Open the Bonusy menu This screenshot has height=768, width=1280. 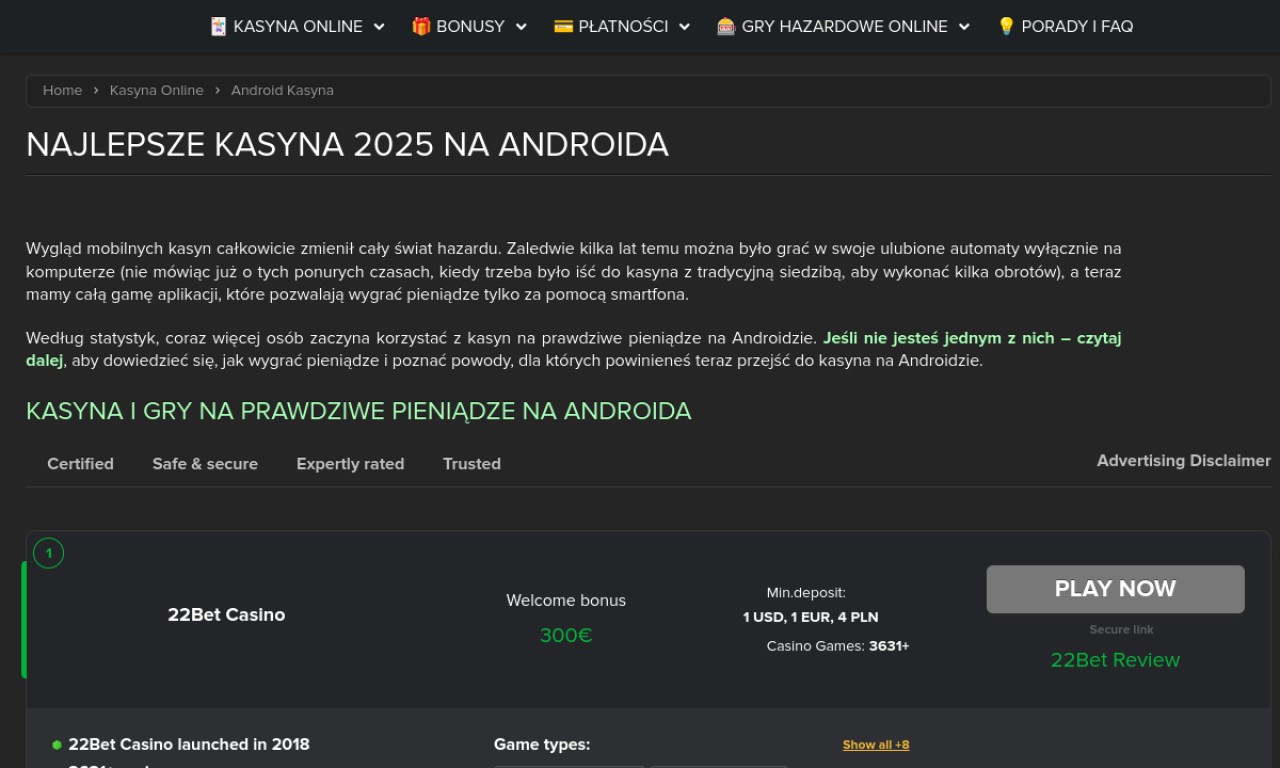pyautogui.click(x=469, y=27)
